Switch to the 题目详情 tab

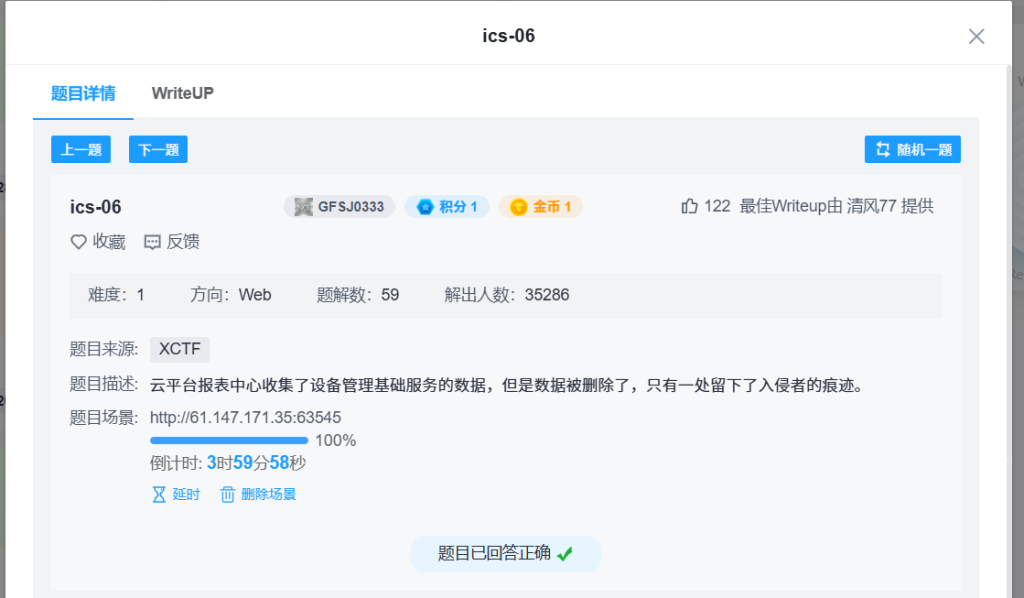[x=83, y=93]
